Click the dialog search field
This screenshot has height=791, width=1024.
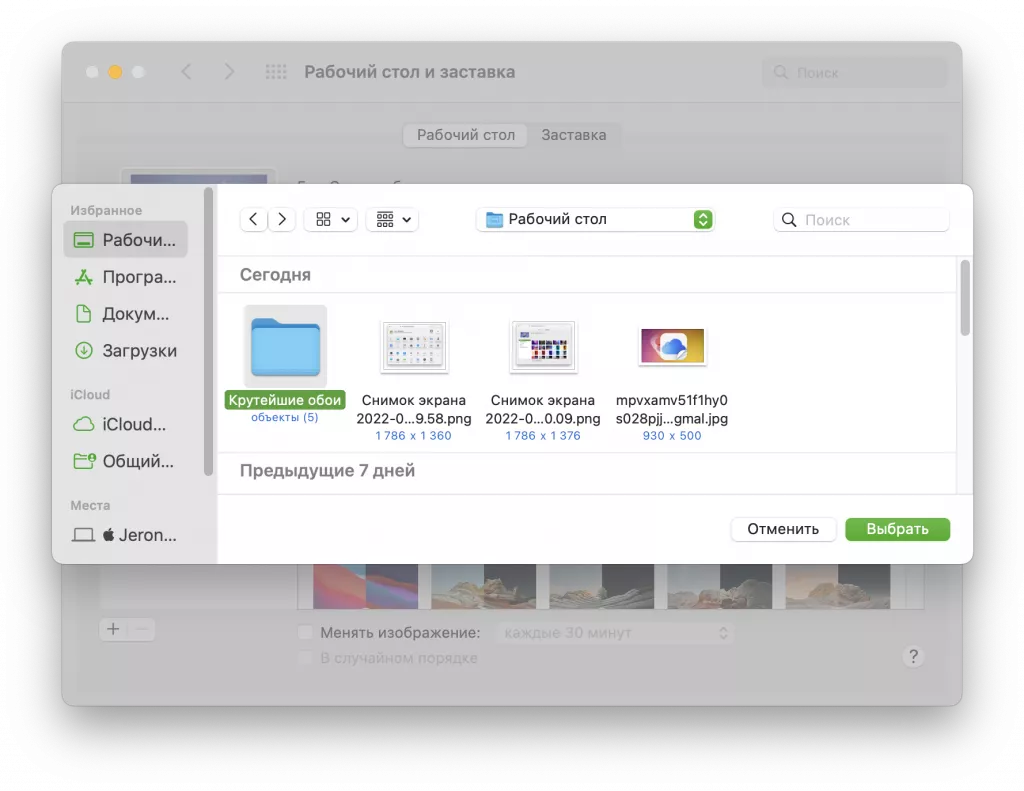click(x=861, y=219)
